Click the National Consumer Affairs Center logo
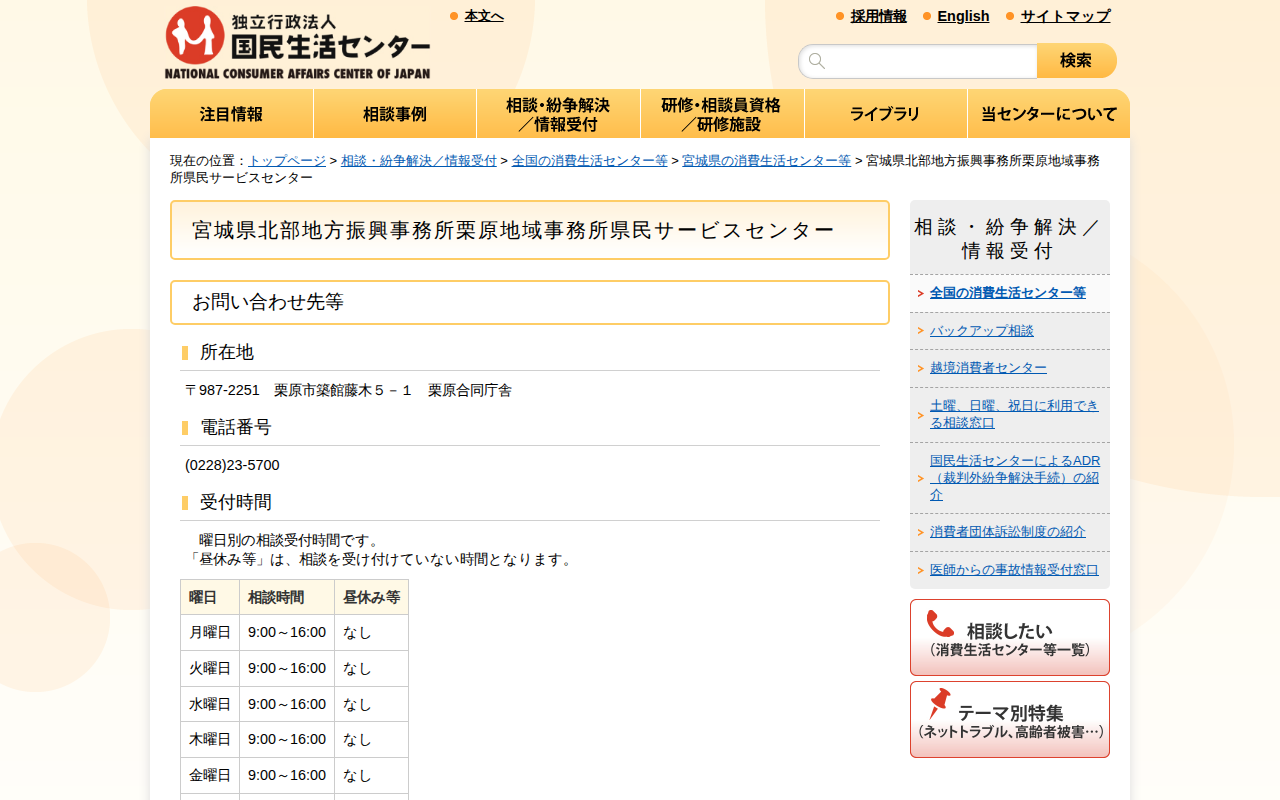 click(298, 40)
